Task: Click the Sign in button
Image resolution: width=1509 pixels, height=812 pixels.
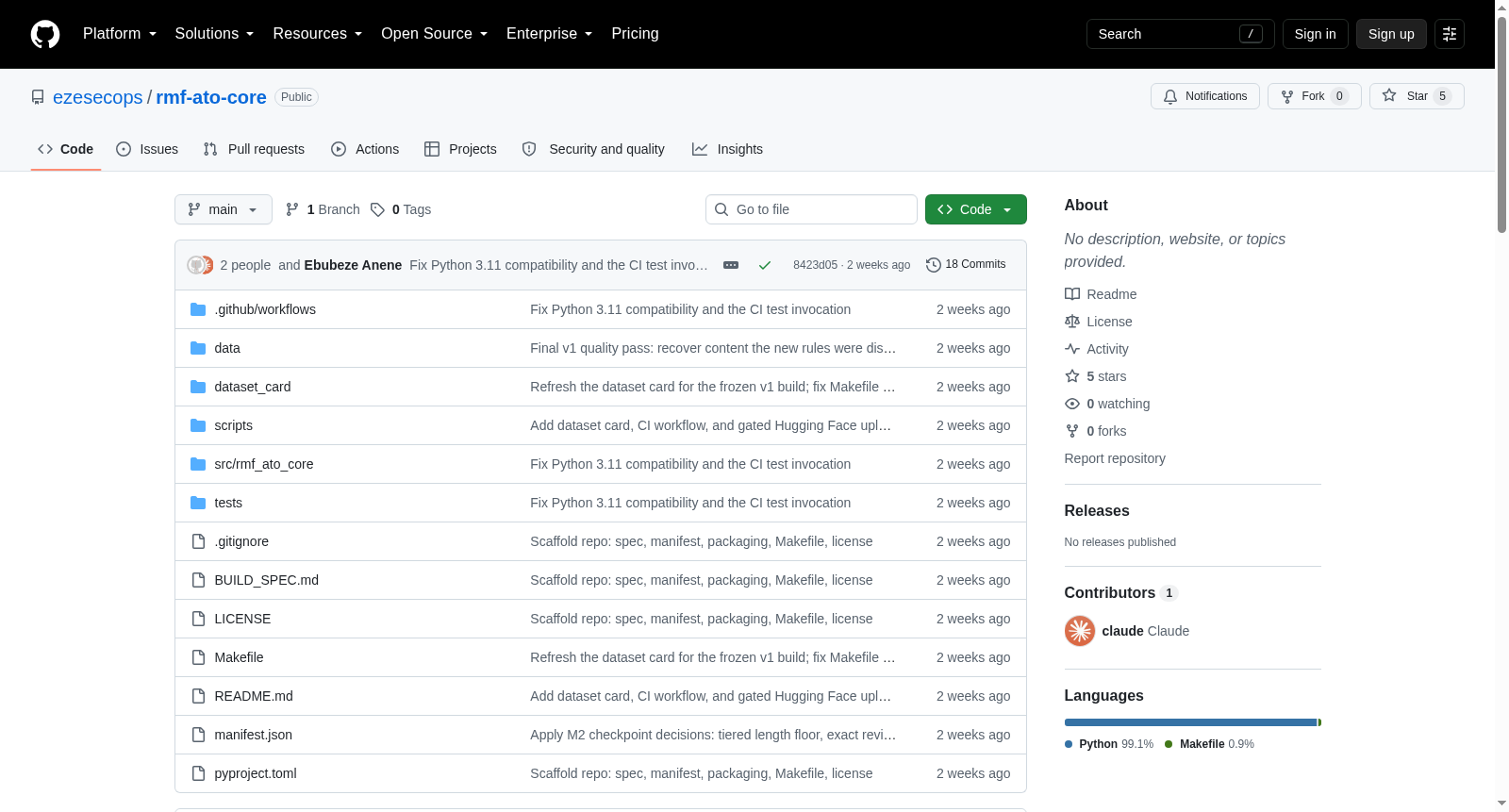Action: tap(1315, 34)
